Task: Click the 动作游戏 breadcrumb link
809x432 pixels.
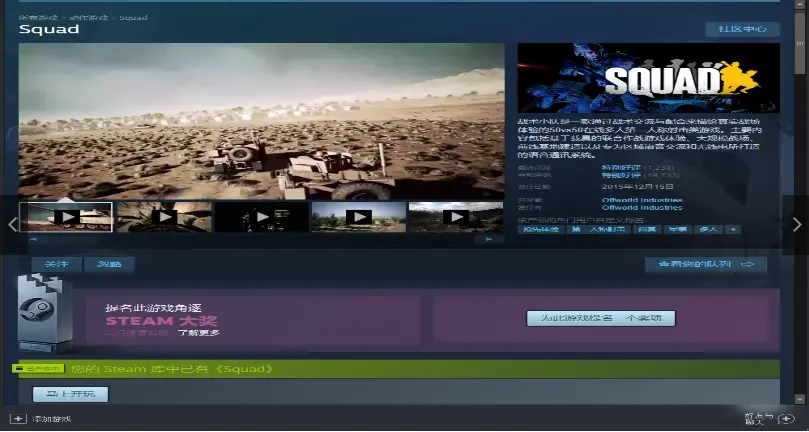Action: [x=89, y=18]
